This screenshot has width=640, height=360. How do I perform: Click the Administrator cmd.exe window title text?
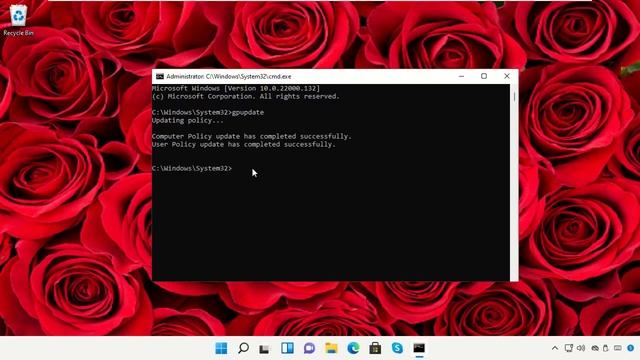pos(229,76)
